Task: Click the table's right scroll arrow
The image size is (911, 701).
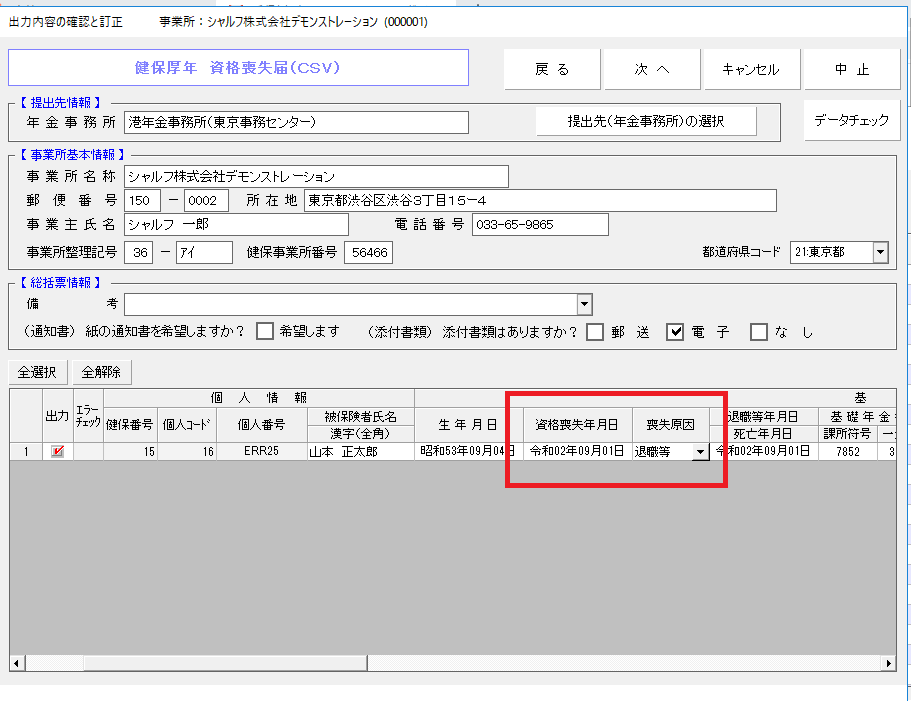Action: [888, 663]
